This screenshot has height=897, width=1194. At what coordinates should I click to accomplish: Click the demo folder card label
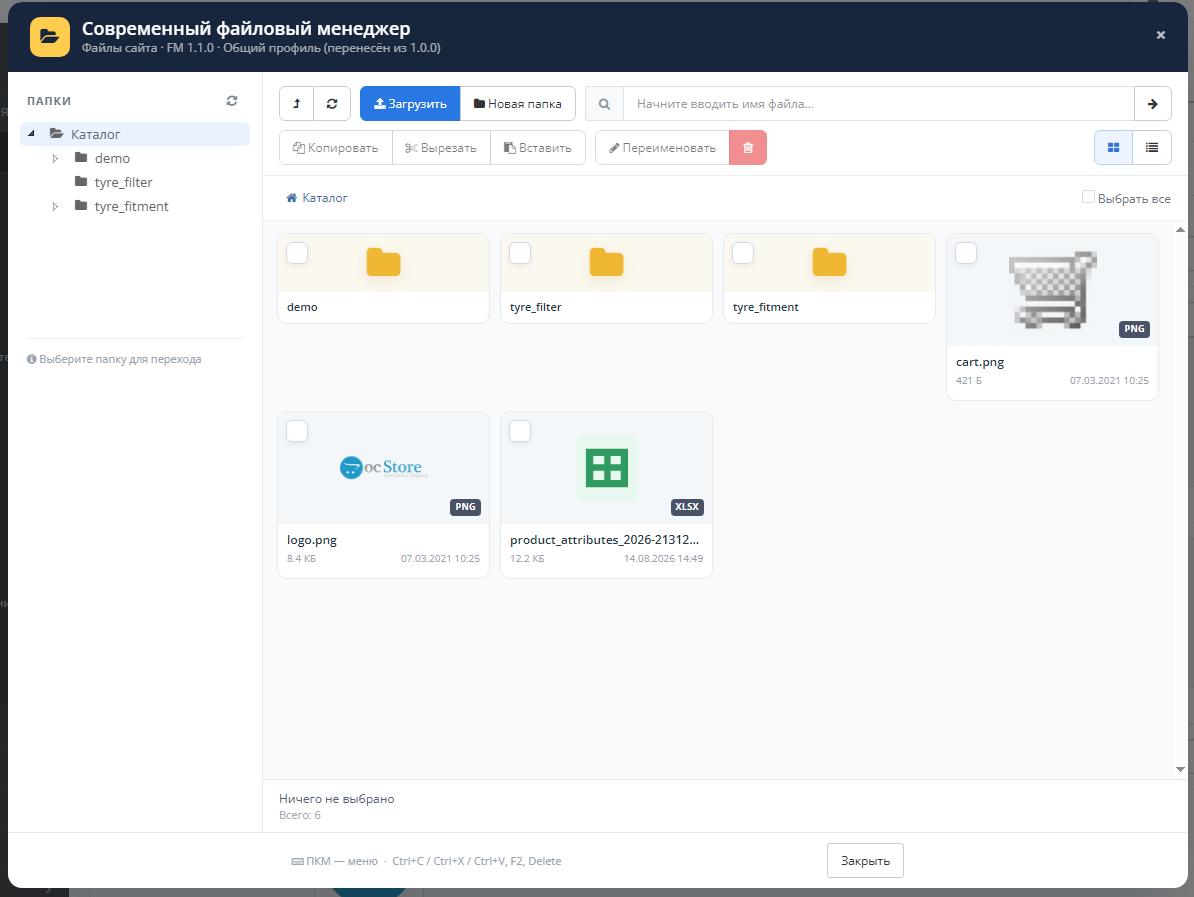tap(302, 307)
